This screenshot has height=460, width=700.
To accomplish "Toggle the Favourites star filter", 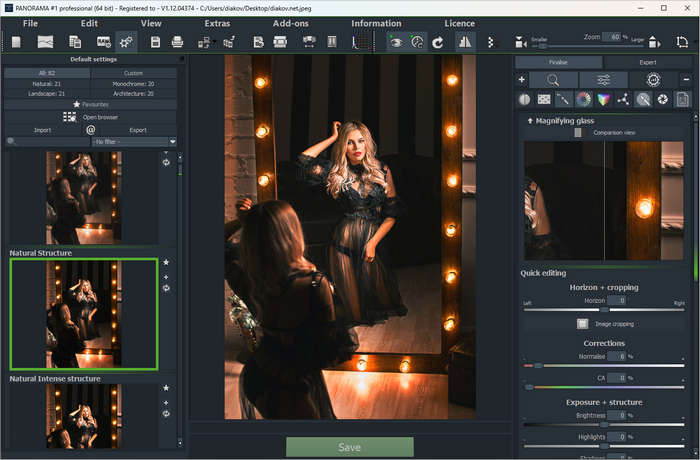I will click(90, 104).
